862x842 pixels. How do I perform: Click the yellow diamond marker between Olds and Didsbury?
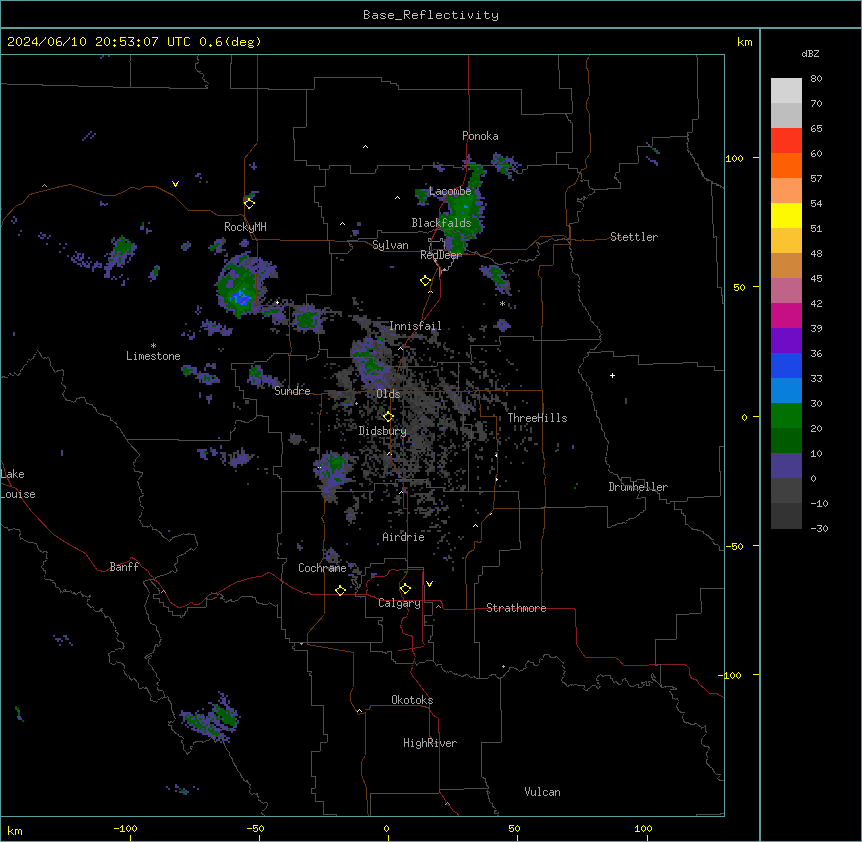pos(388,416)
